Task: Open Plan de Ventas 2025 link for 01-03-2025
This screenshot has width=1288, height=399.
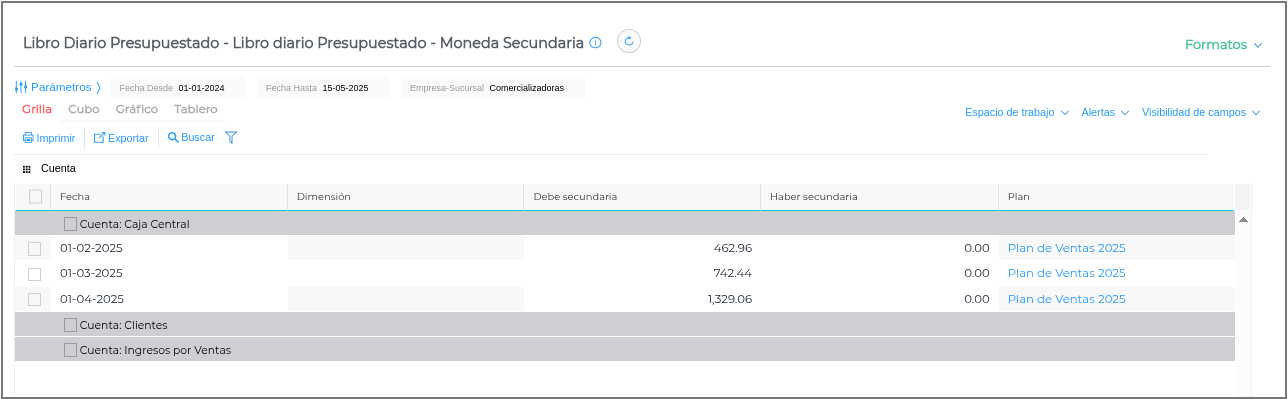Action: (1066, 273)
